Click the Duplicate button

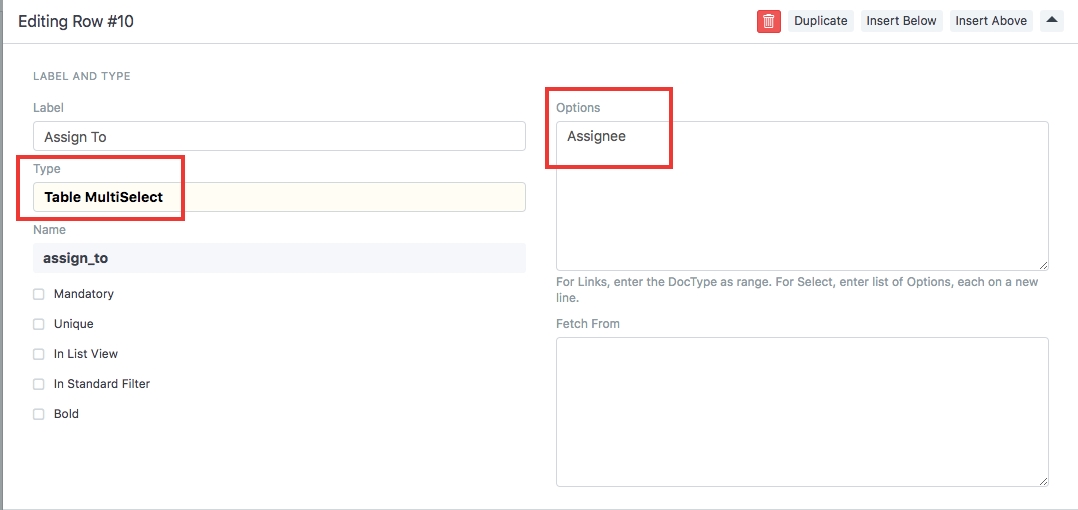pos(820,21)
